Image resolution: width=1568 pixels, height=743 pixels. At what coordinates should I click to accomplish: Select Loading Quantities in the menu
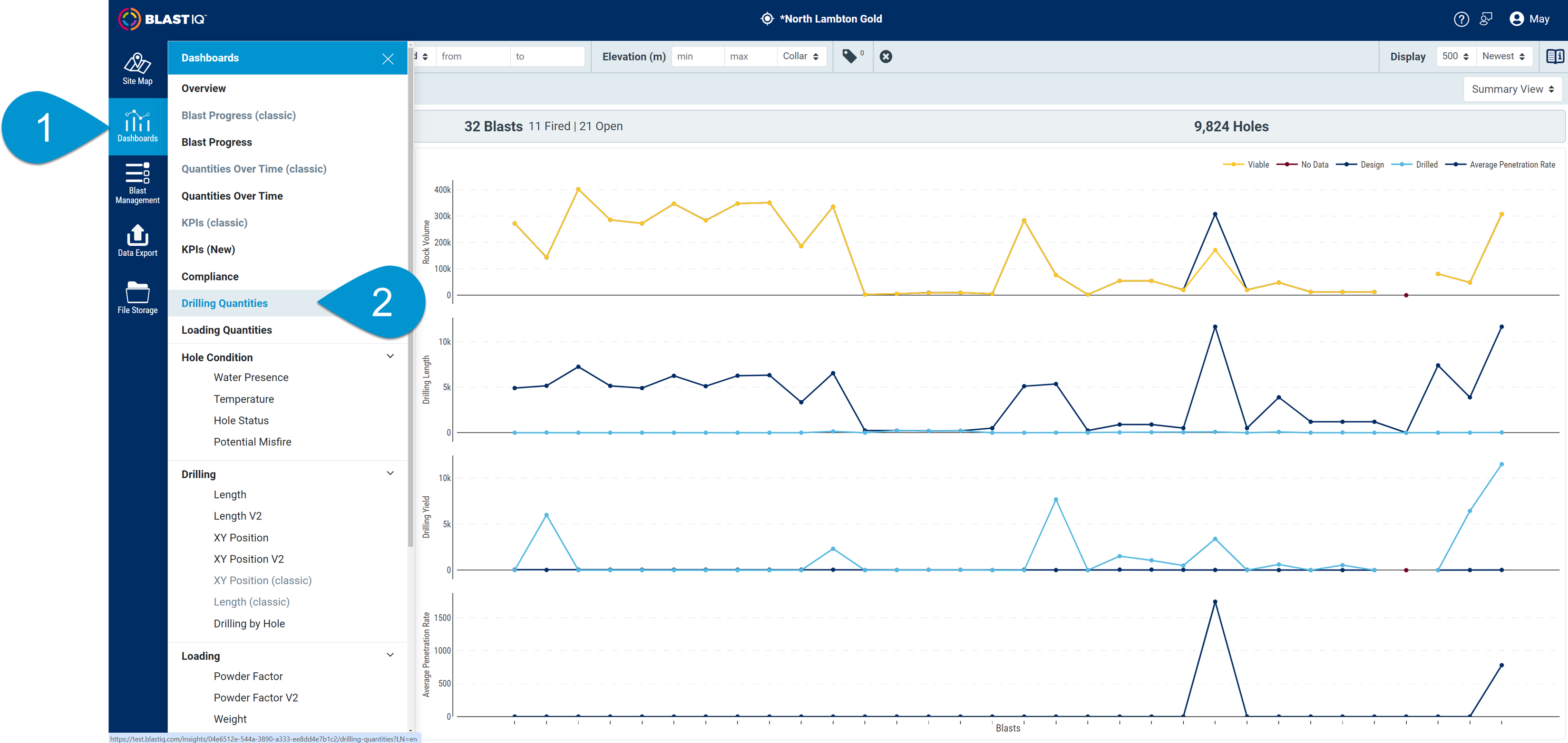pyautogui.click(x=226, y=330)
